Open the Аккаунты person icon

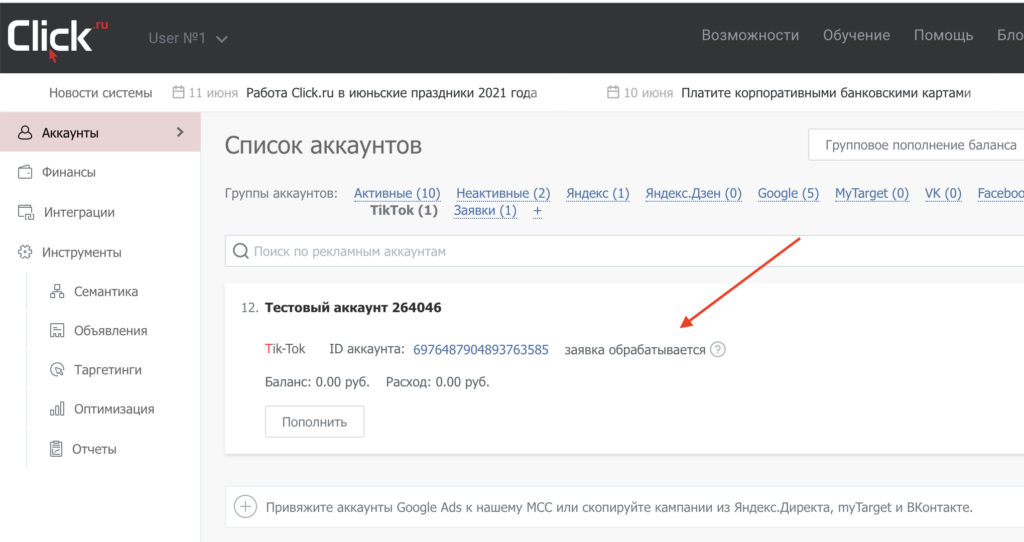point(25,133)
